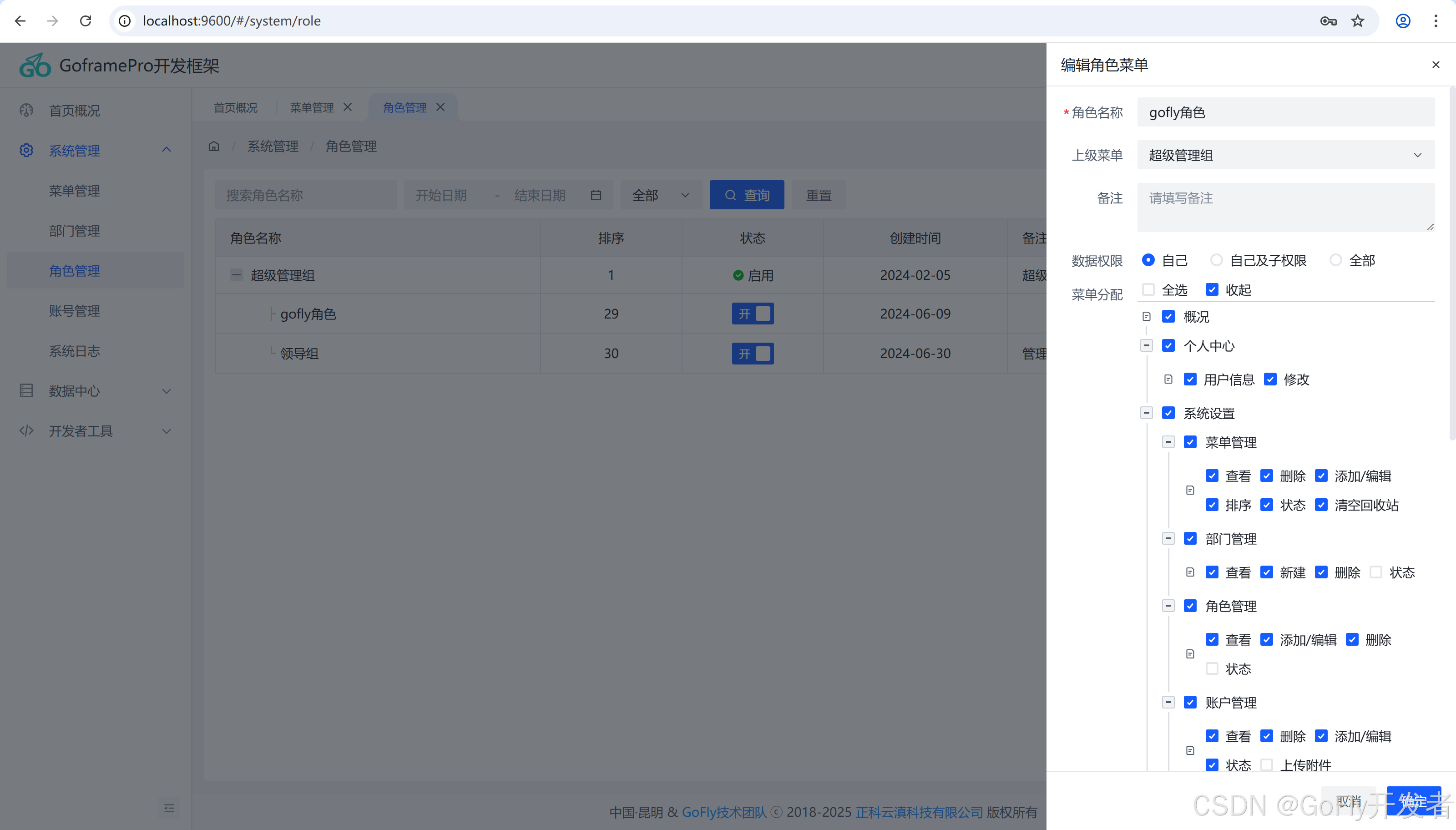Click the browser bookmark star icon
The image size is (1456, 830).
pos(1357,20)
